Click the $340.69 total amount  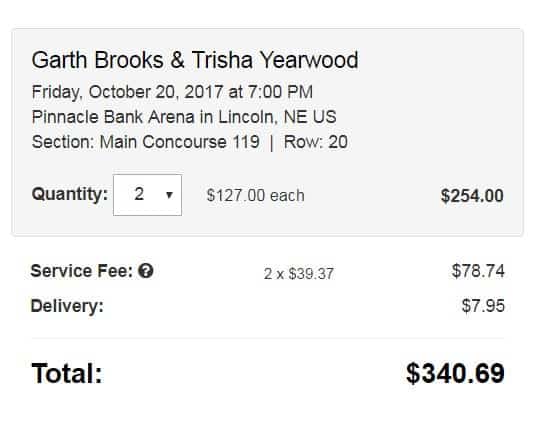455,374
